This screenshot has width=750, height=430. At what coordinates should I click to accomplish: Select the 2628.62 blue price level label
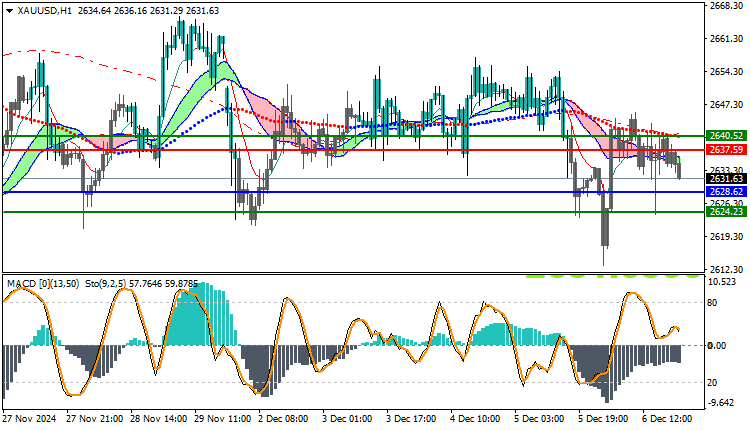(x=726, y=192)
